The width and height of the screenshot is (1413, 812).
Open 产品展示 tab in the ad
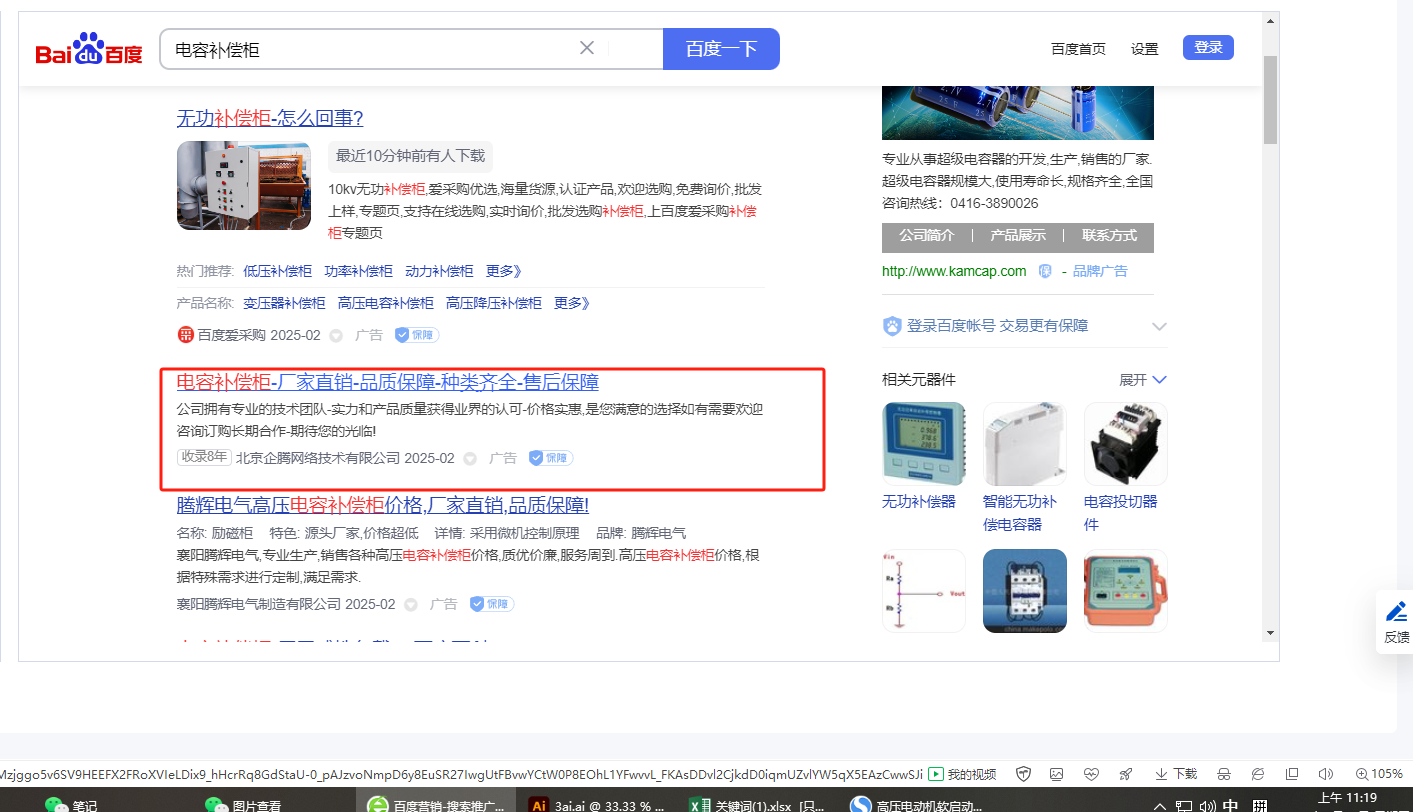(1018, 236)
